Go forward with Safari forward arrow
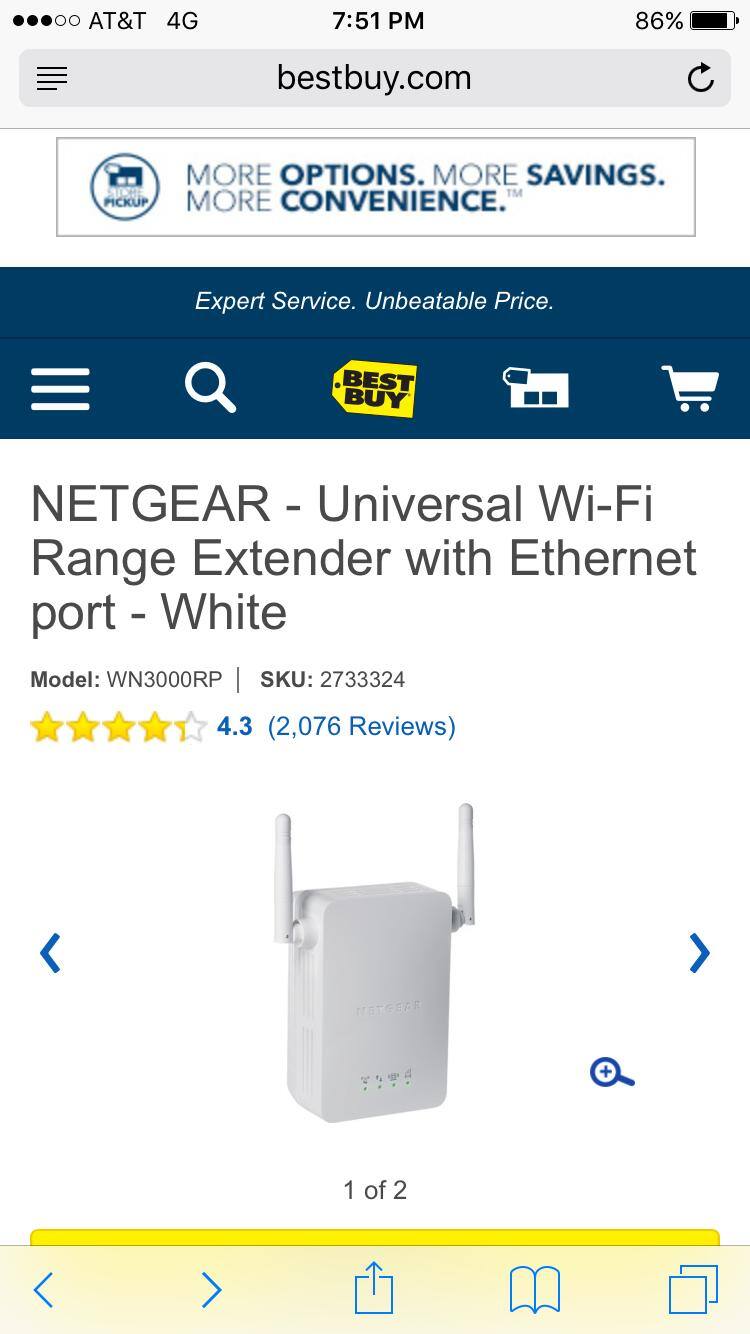The width and height of the screenshot is (750, 1334). 210,1290
